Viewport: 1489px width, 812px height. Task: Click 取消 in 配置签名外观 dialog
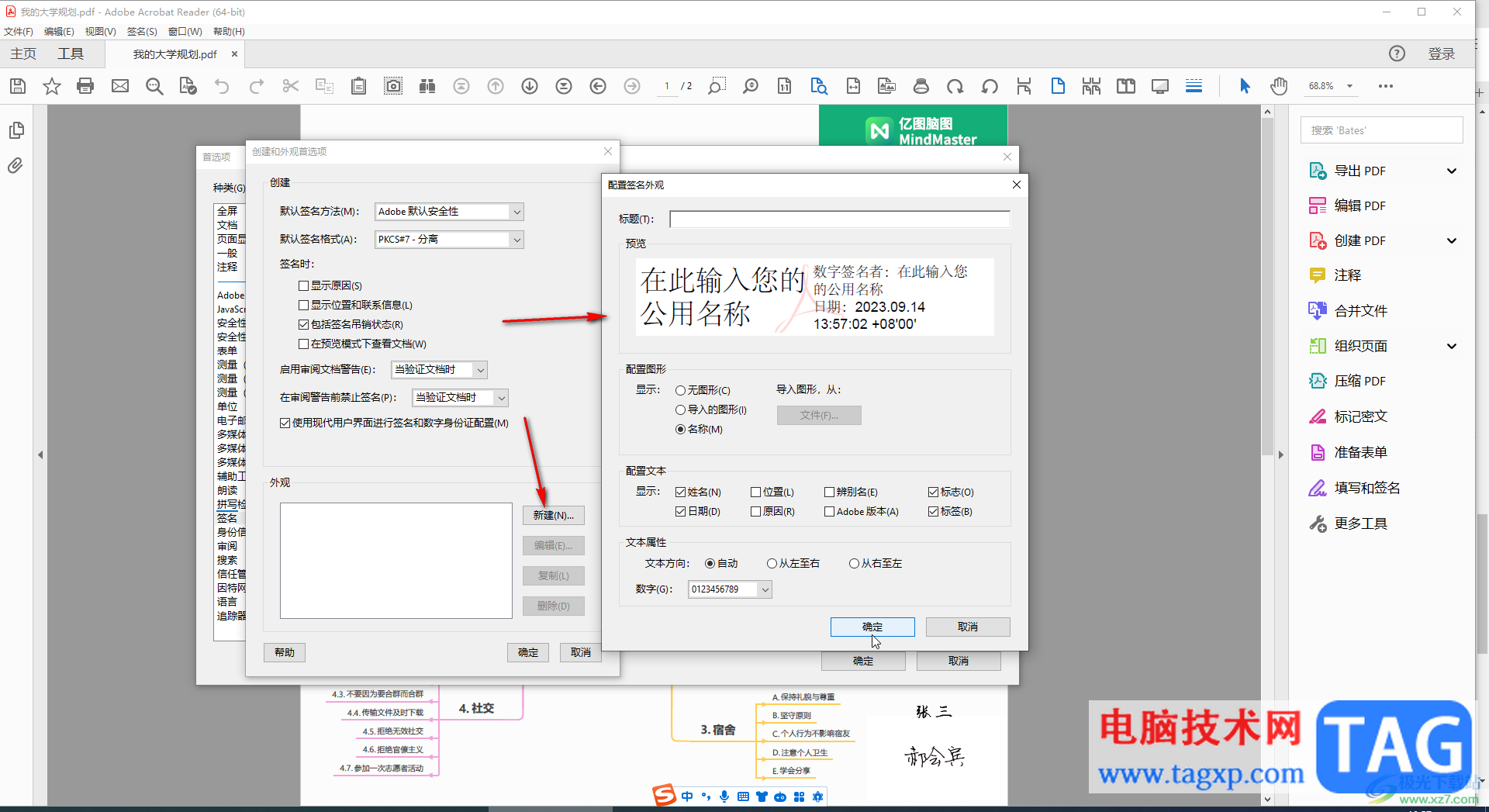968,627
